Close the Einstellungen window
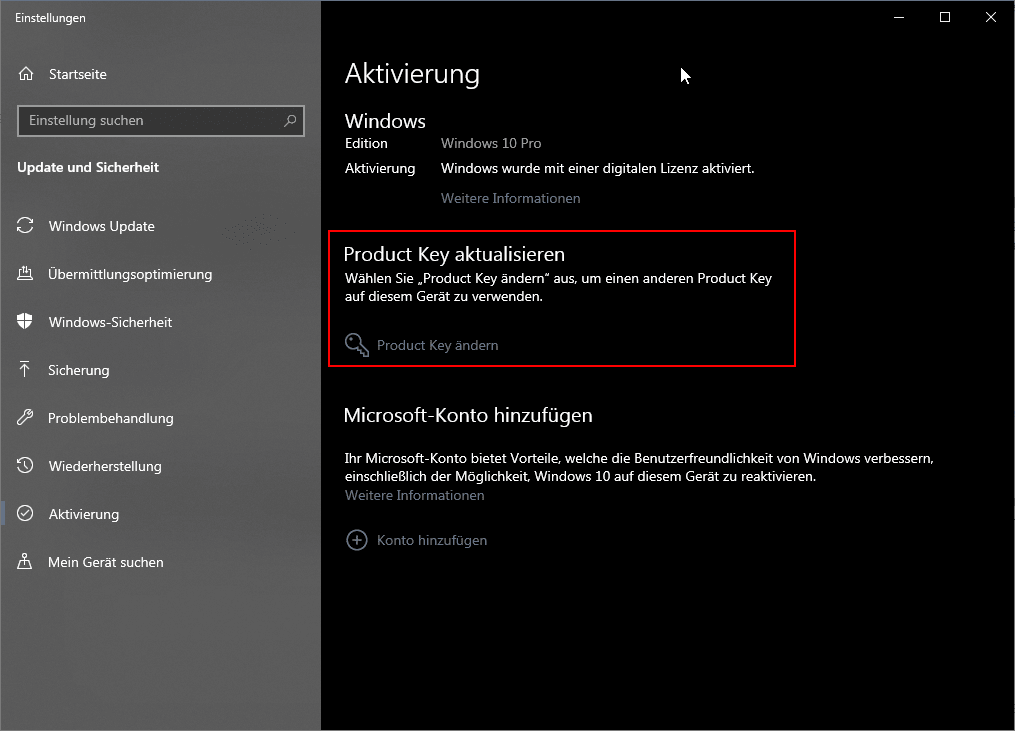This screenshot has height=731, width=1015. (990, 17)
